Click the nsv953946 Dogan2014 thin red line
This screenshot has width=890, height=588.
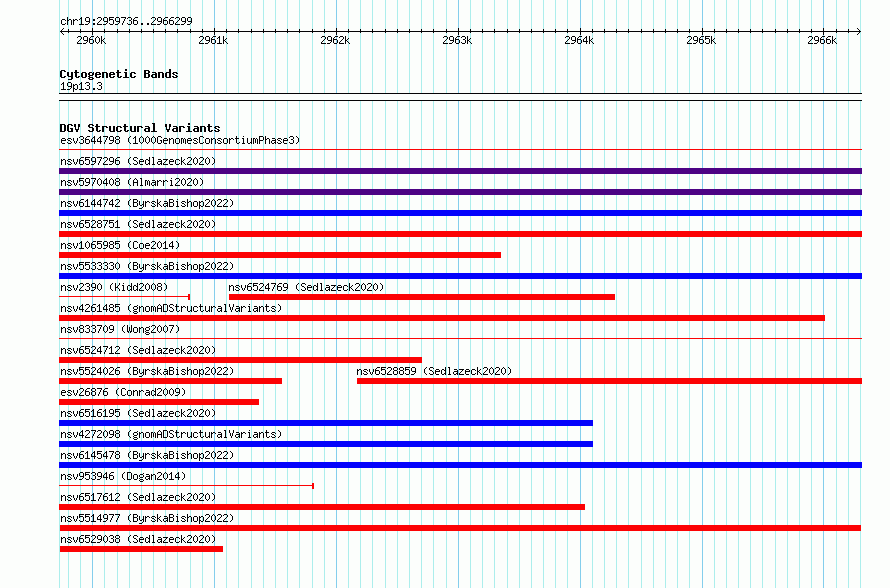(x=187, y=486)
